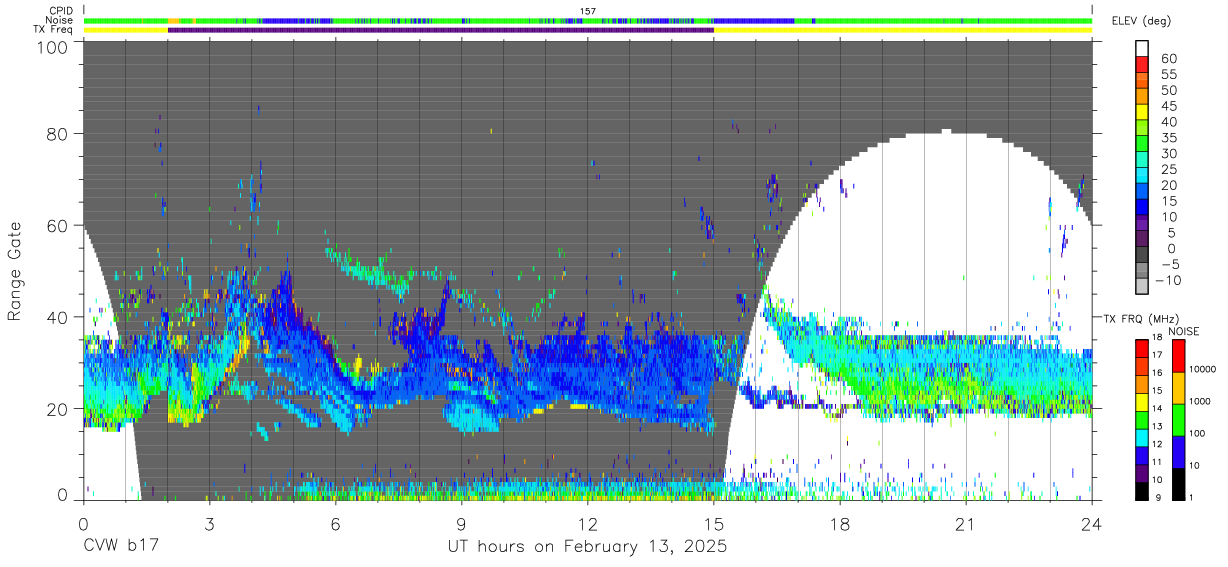Image resolution: width=1228 pixels, height=567 pixels.
Task: Select the "UT hours on February 13, 2025" axis title
Action: [587, 547]
